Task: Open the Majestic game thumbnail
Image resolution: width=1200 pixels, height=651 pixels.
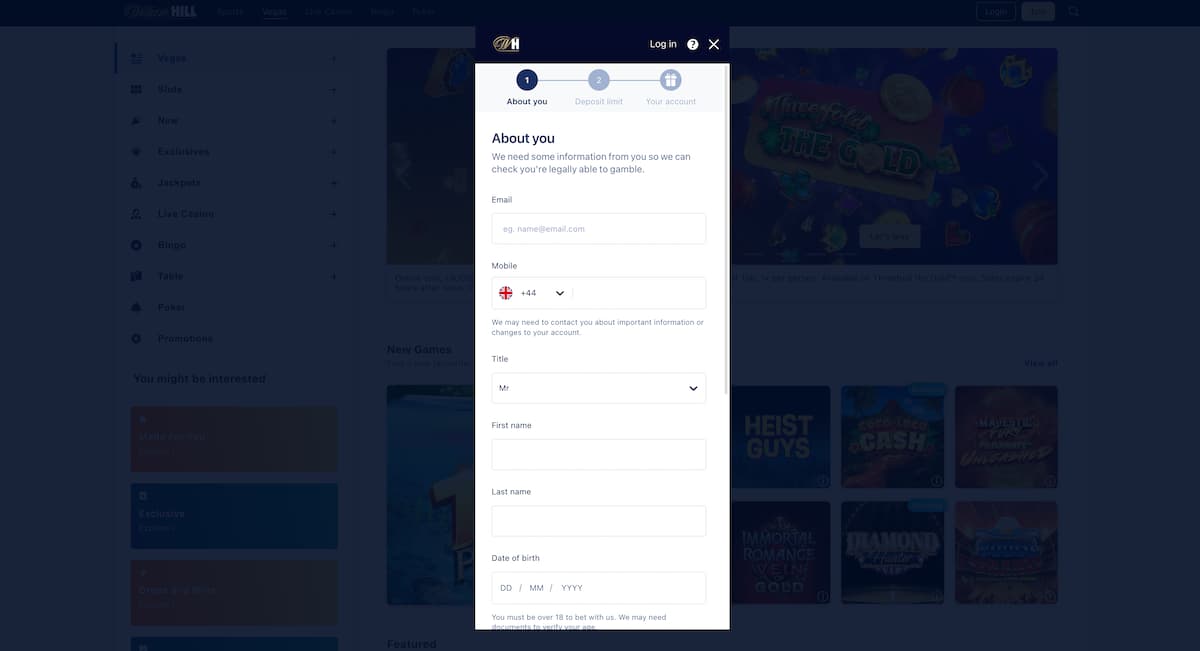Action: point(1006,438)
